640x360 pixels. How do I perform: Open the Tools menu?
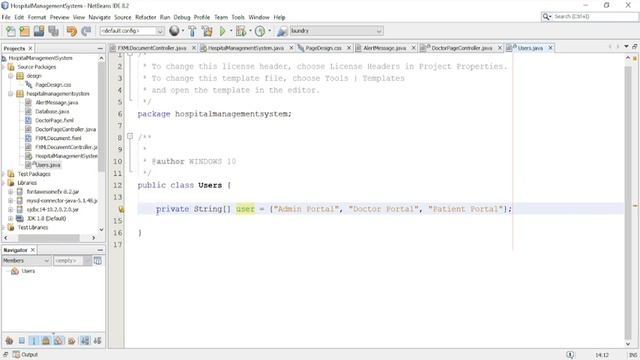coord(238,17)
